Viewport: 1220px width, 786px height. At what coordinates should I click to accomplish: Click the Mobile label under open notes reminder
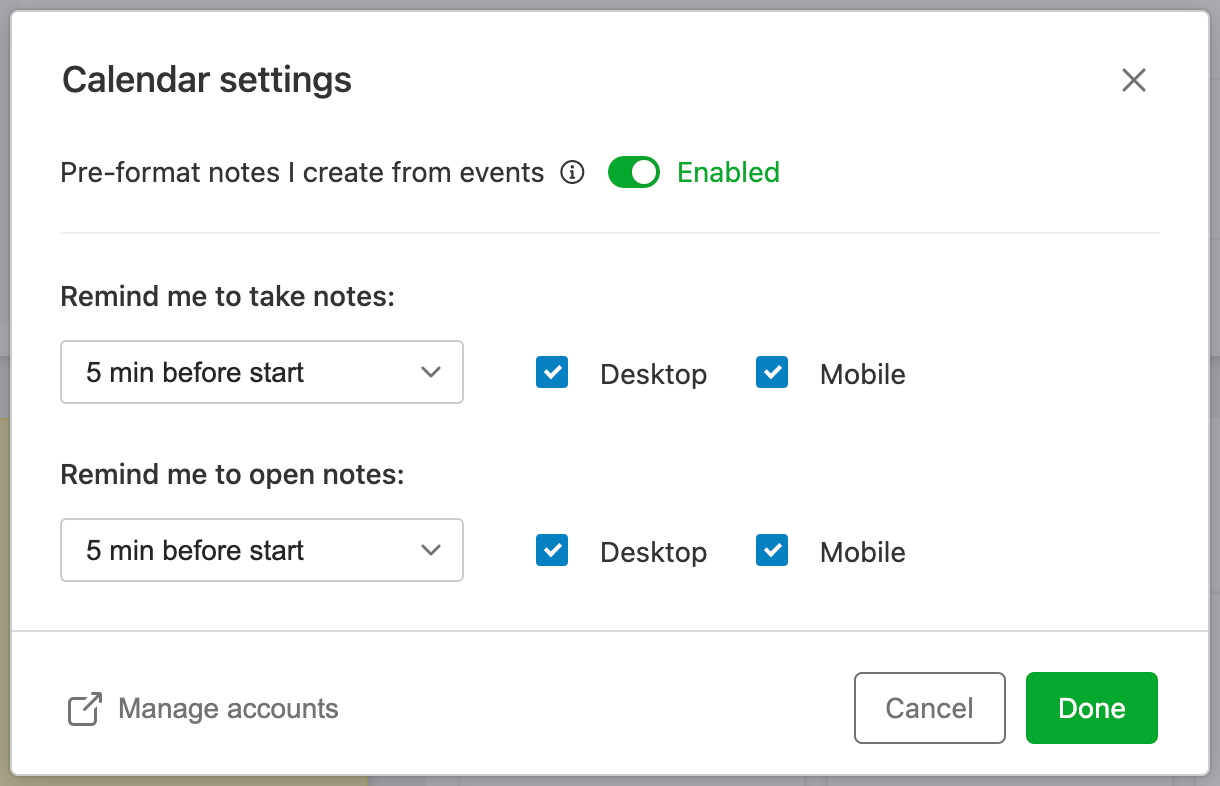click(x=862, y=552)
